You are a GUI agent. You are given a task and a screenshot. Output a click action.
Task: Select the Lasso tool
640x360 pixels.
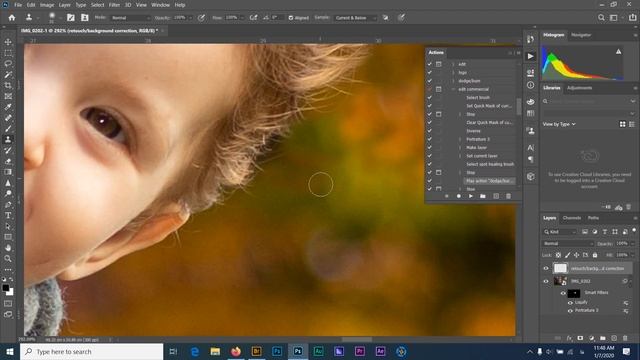click(8, 64)
